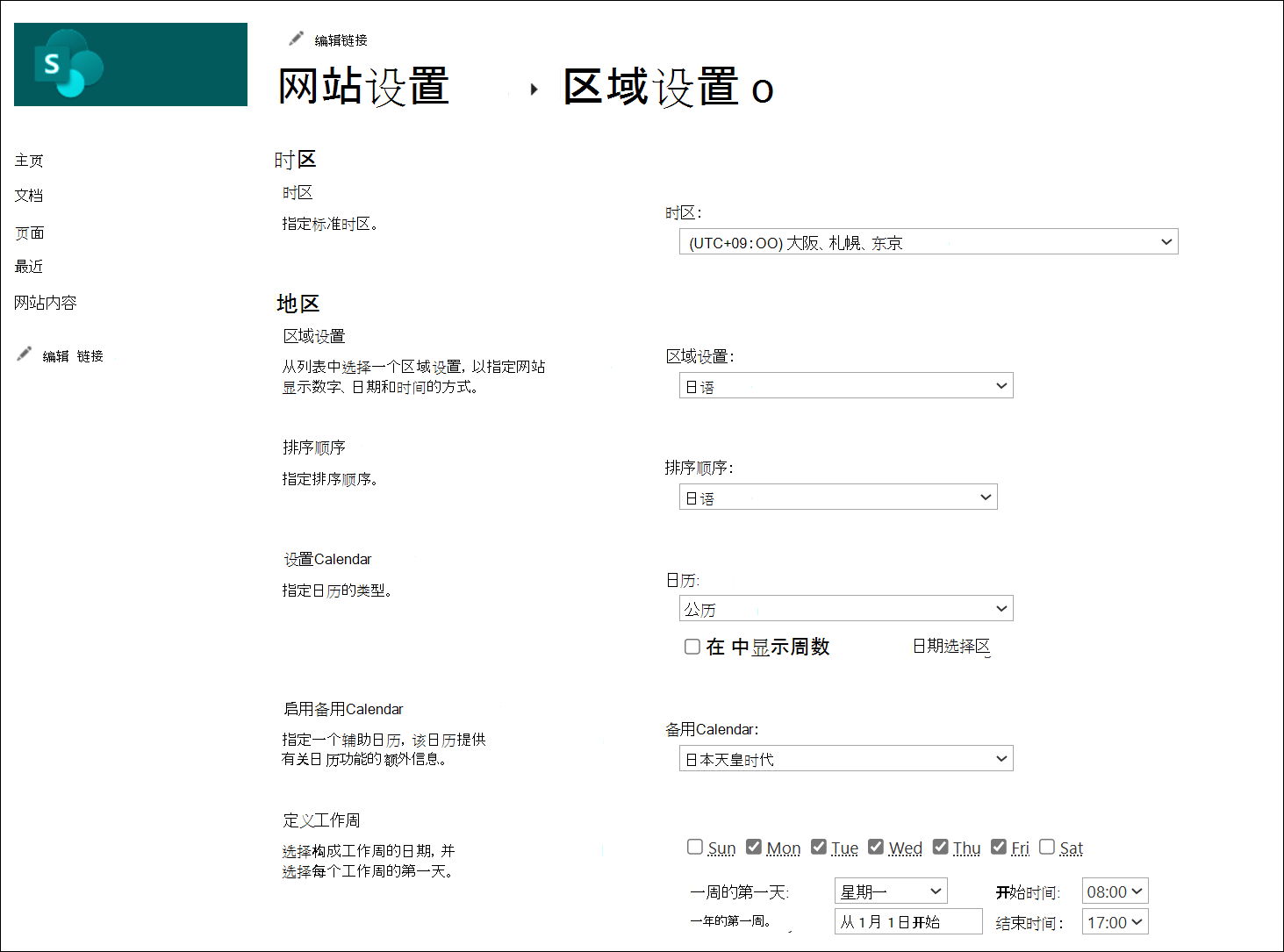Image resolution: width=1284 pixels, height=952 pixels.
Task: Go to 页面 in the left navigation
Action: coord(30,233)
